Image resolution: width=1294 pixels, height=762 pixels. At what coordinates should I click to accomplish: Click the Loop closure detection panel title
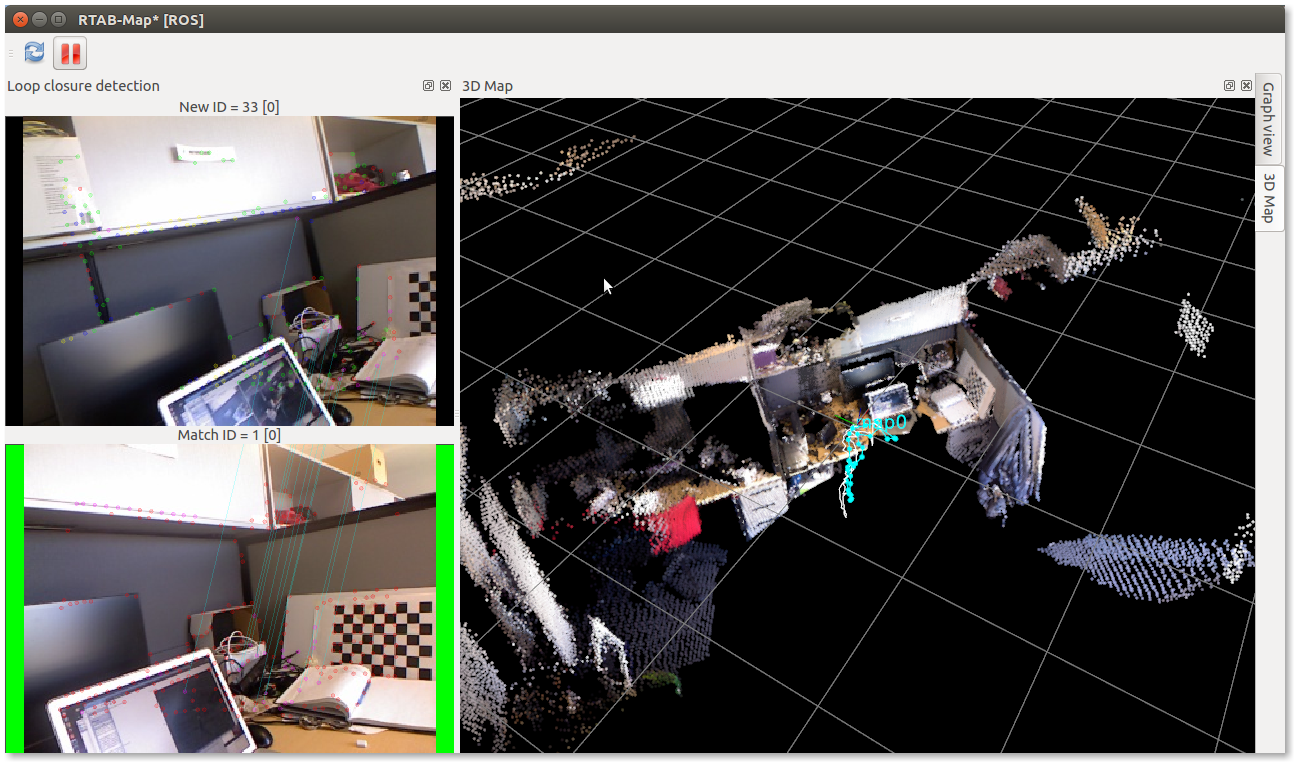click(x=83, y=86)
